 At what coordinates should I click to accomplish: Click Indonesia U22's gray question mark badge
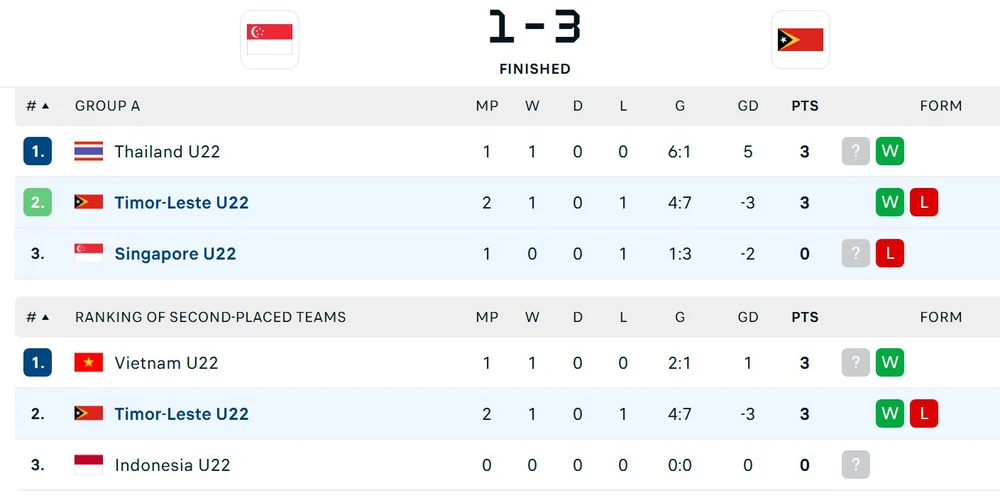point(856,465)
